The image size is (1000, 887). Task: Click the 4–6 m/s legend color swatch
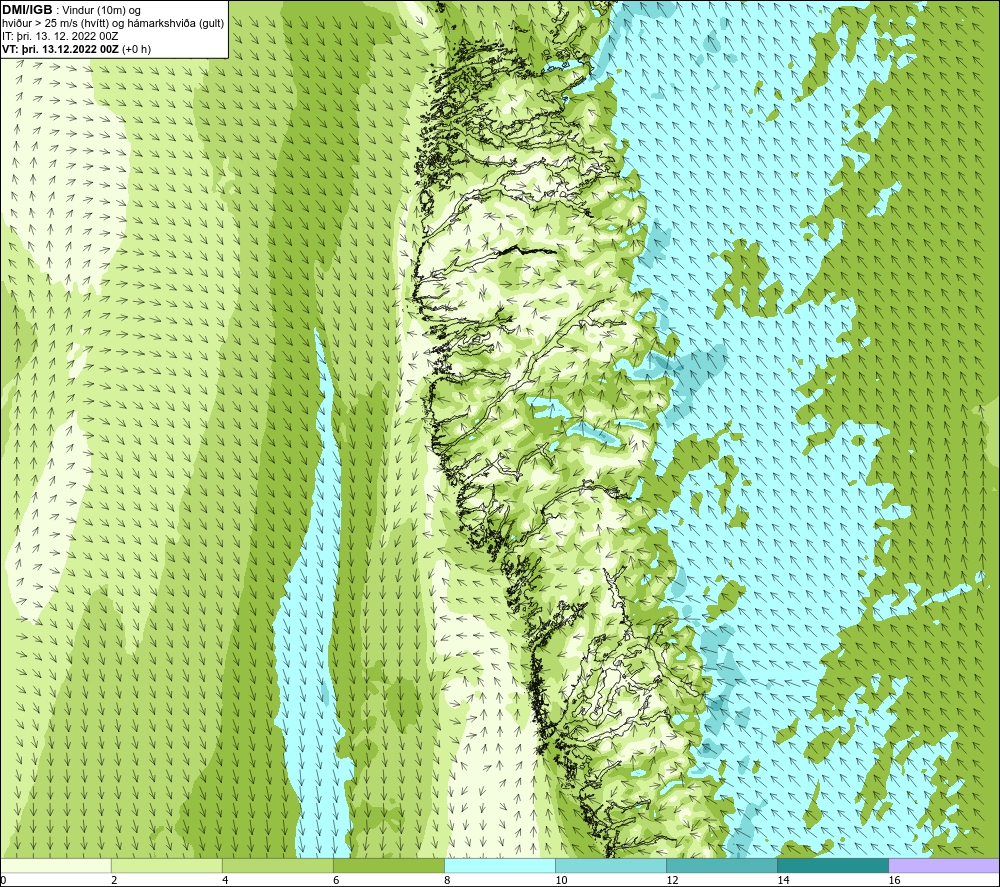[277, 865]
